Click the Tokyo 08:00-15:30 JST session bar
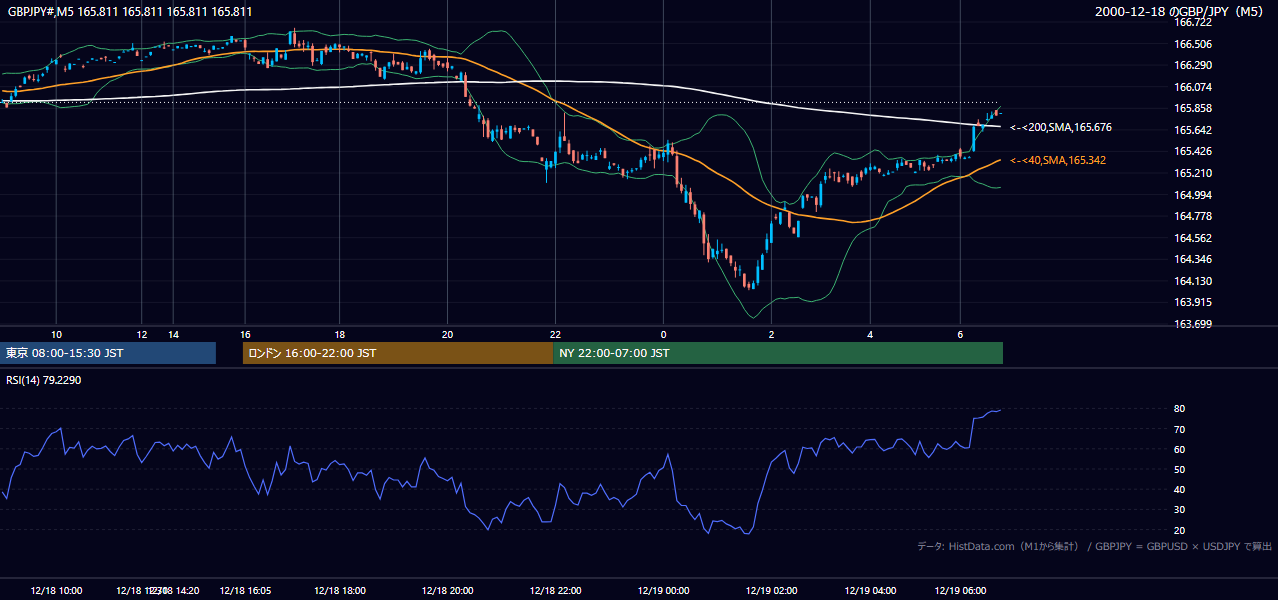 coord(108,353)
